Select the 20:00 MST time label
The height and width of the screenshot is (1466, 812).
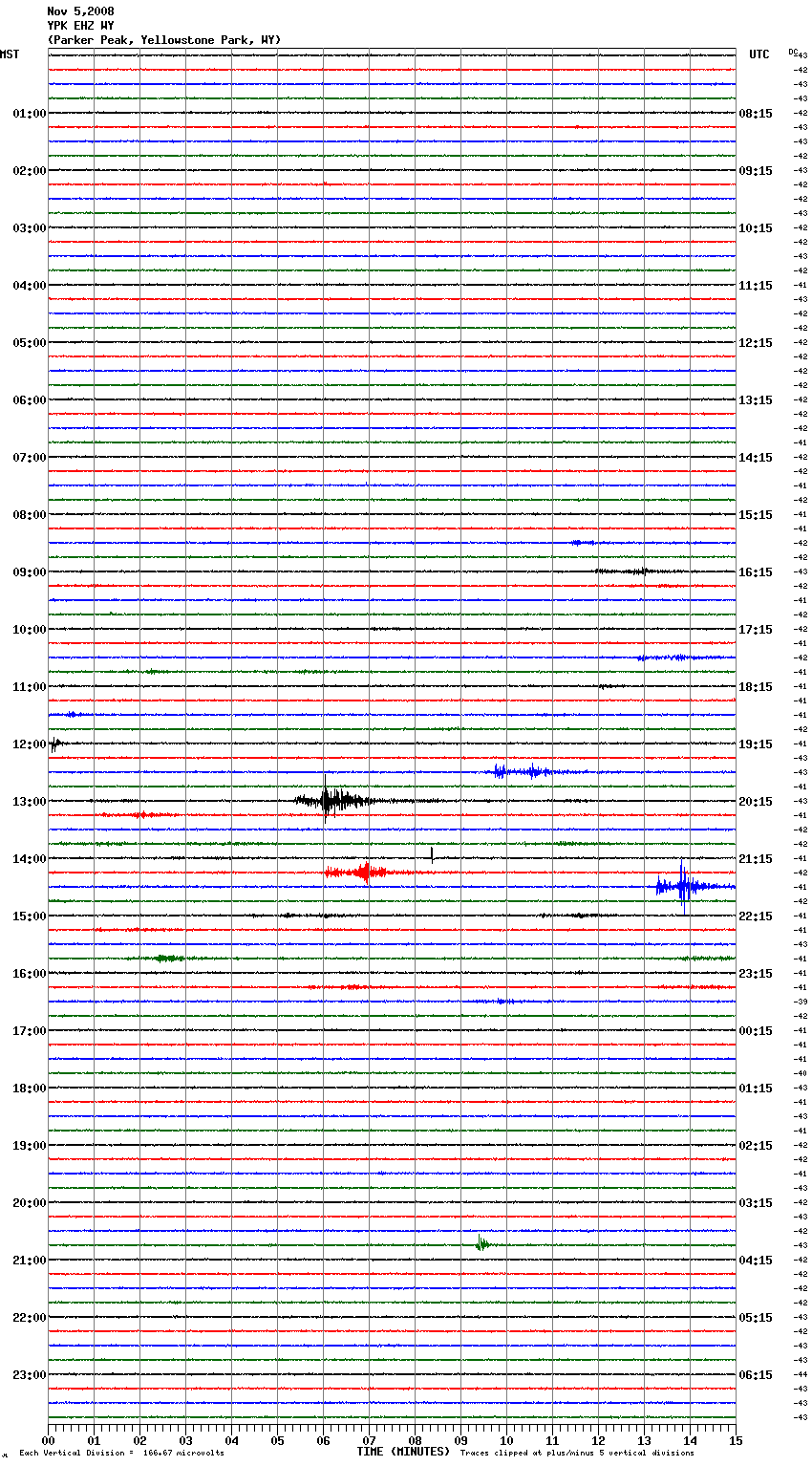coord(29,1203)
